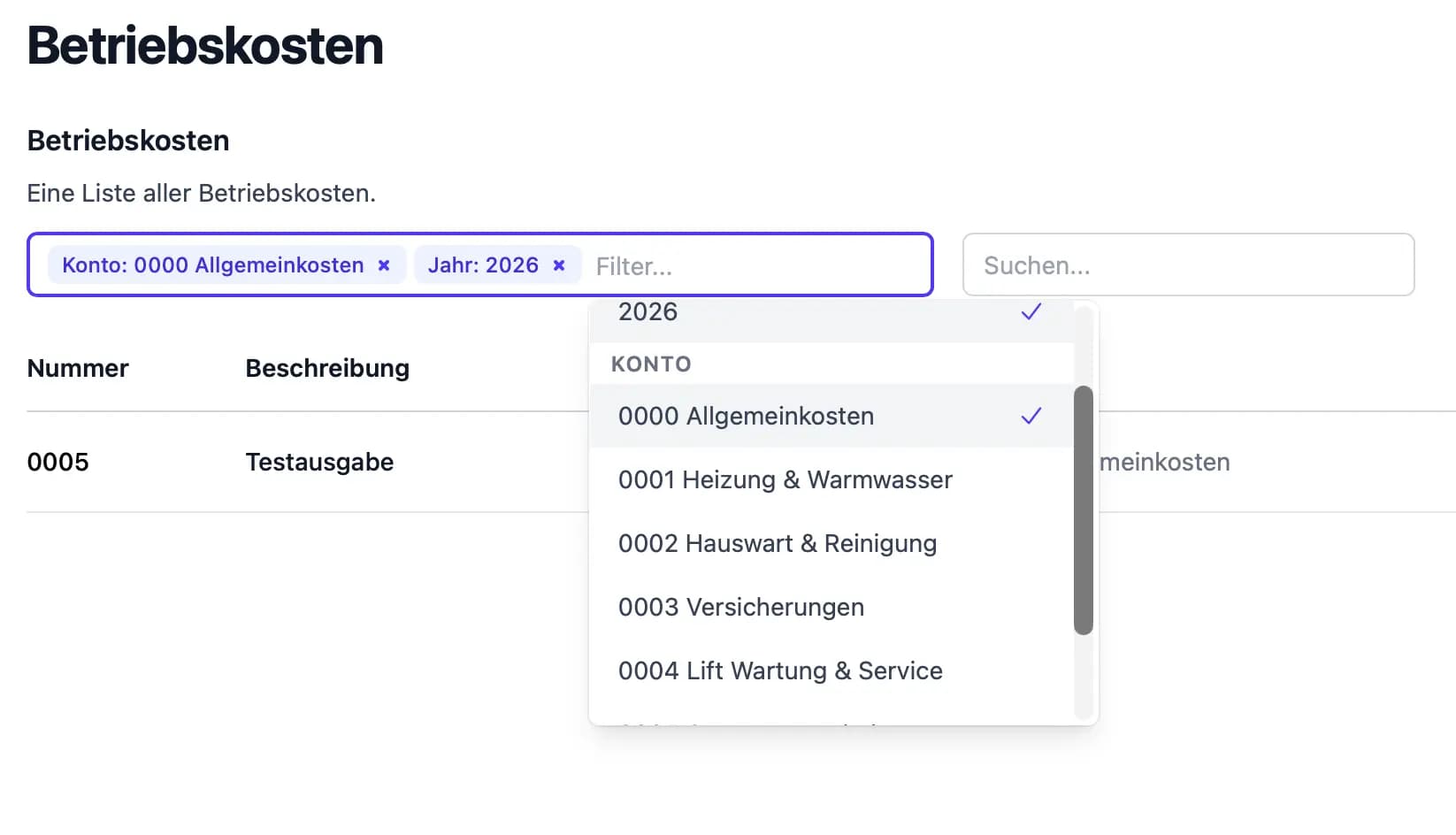Click the × on the year filter tag
This screenshot has width=1456, height=835.
point(558,264)
